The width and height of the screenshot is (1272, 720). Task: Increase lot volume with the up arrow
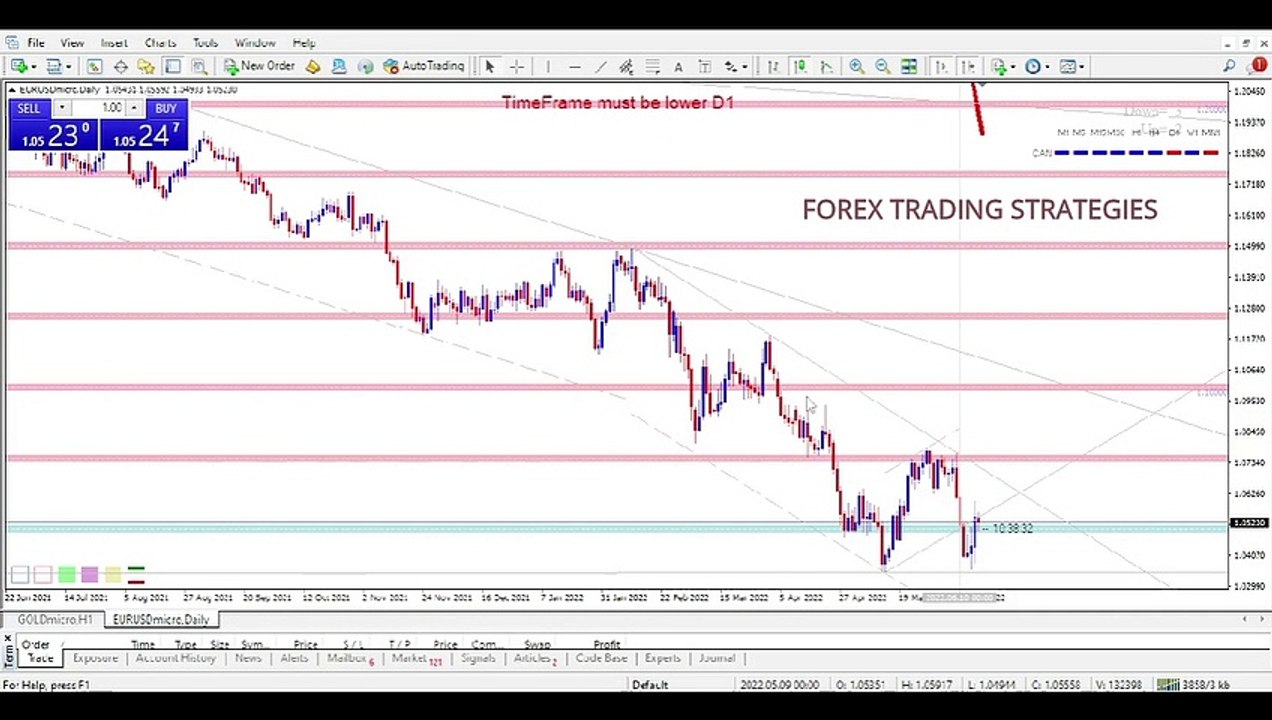134,108
